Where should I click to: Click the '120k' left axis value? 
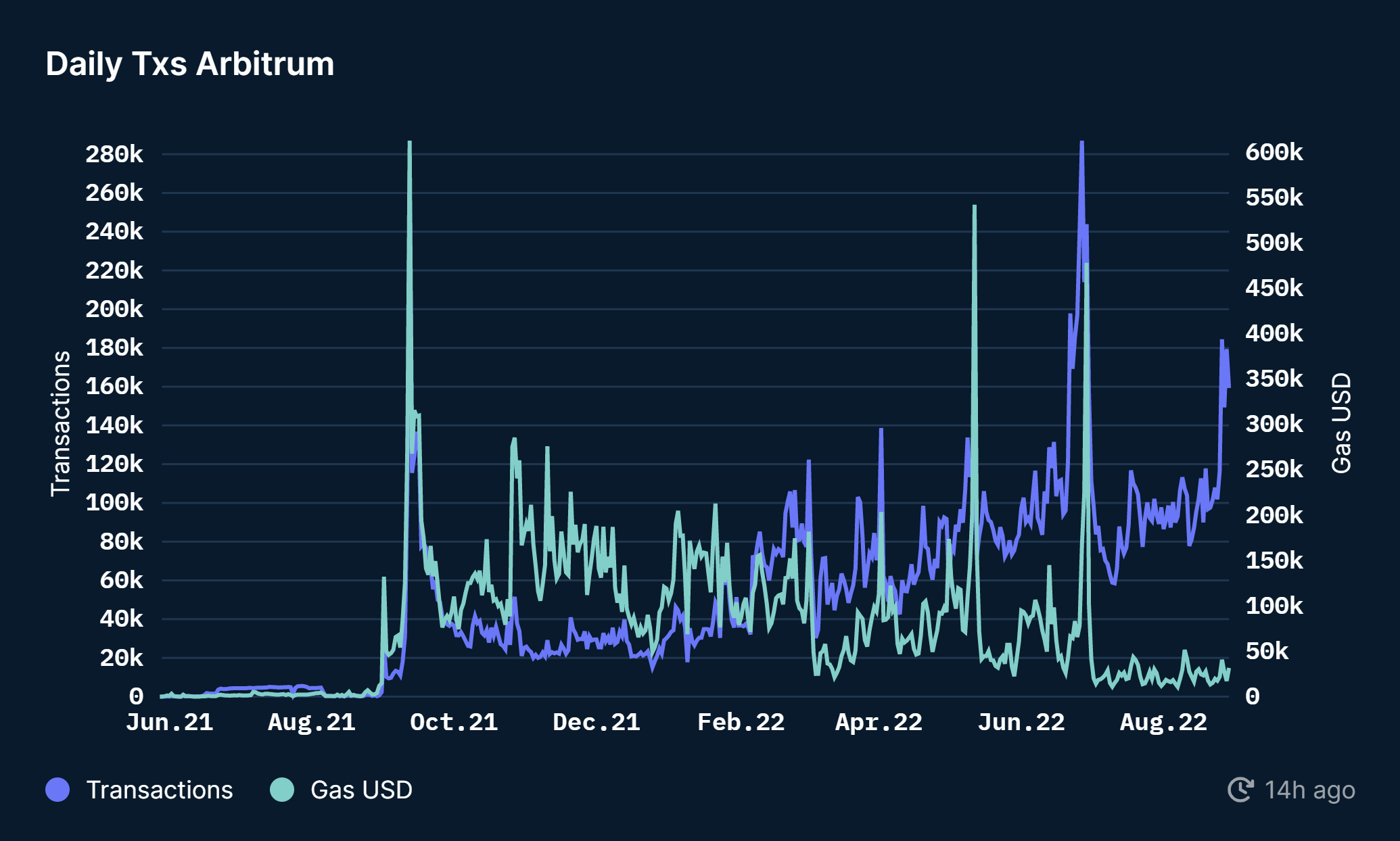coord(114,464)
